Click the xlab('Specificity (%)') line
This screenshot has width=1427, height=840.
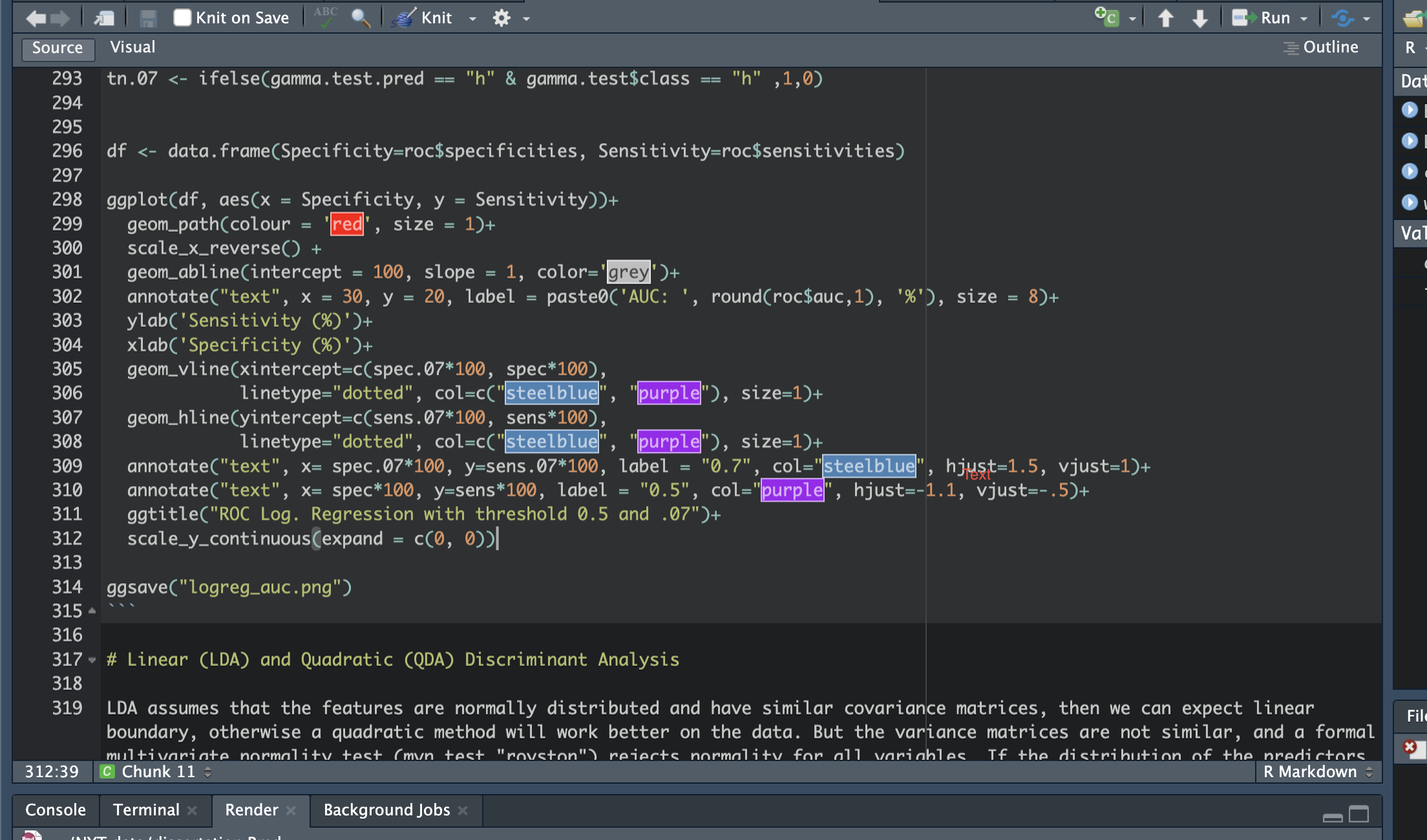(249, 345)
